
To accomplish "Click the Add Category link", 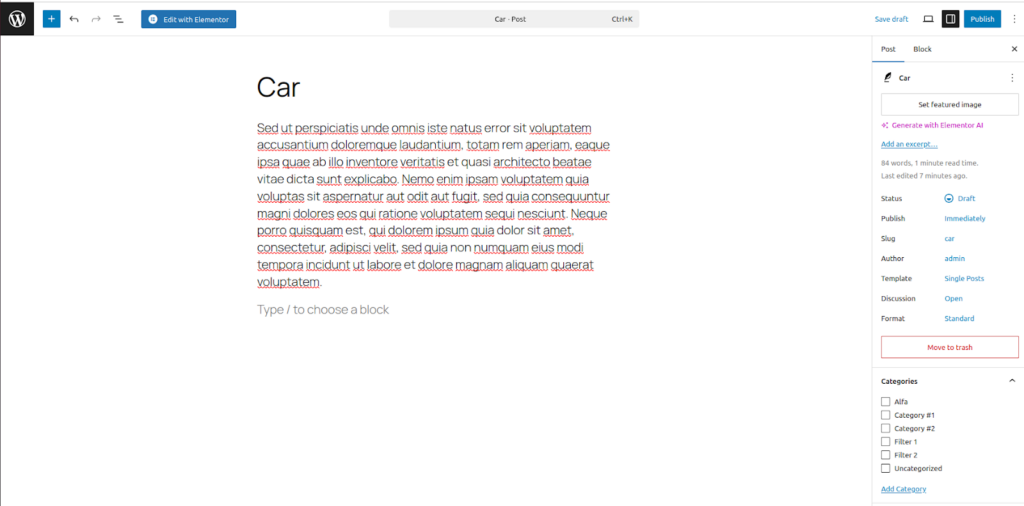I will [x=903, y=489].
